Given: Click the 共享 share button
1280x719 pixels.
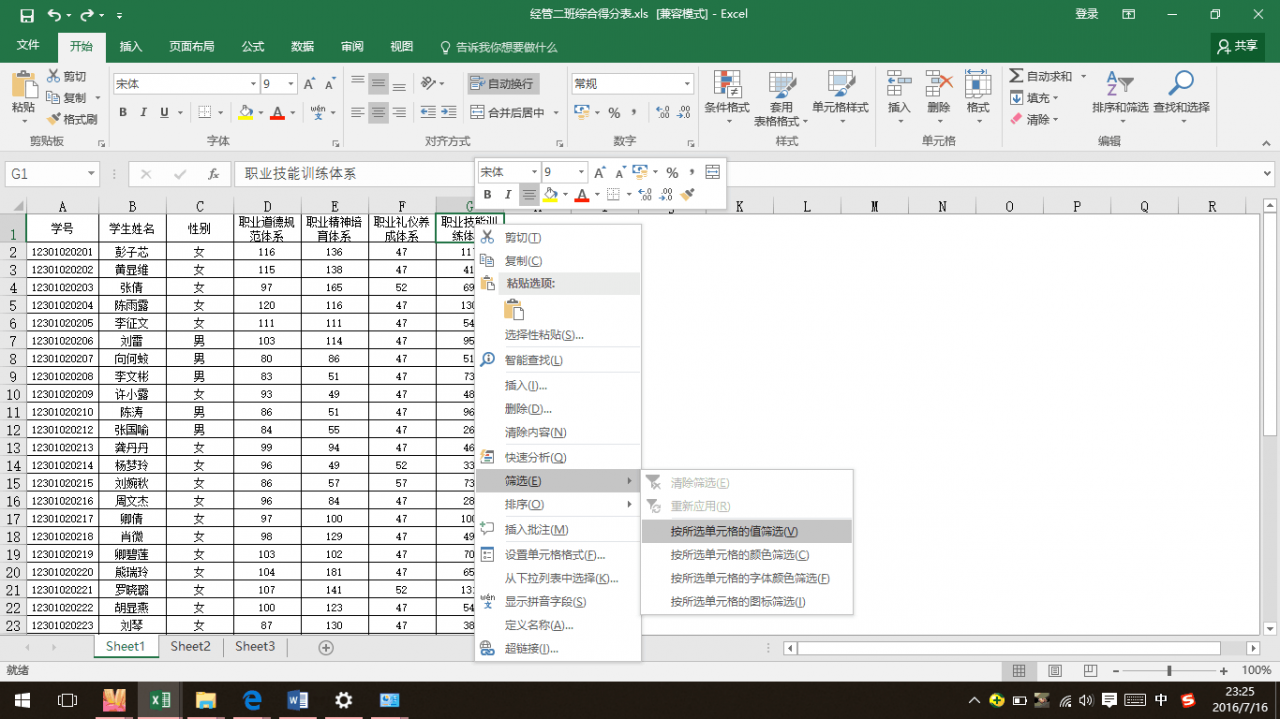Looking at the screenshot, I should pos(1237,46).
